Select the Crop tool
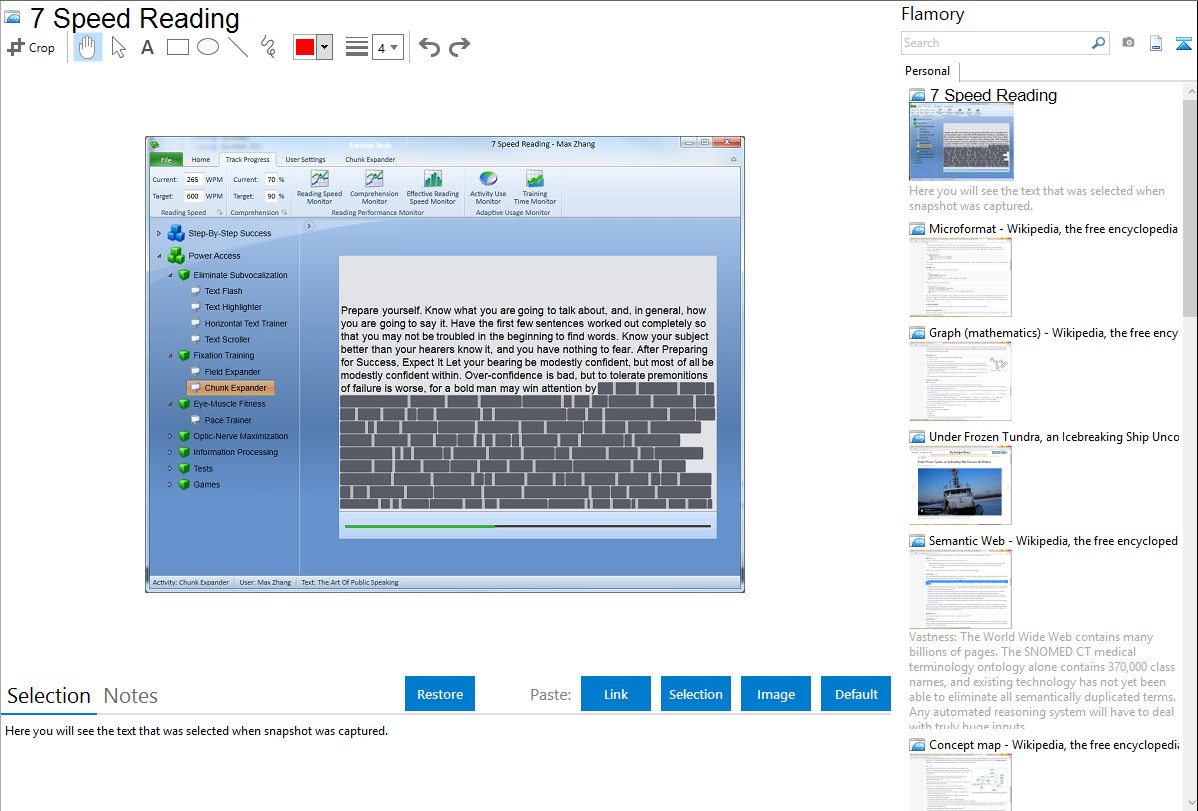The image size is (1198, 811). [31, 47]
